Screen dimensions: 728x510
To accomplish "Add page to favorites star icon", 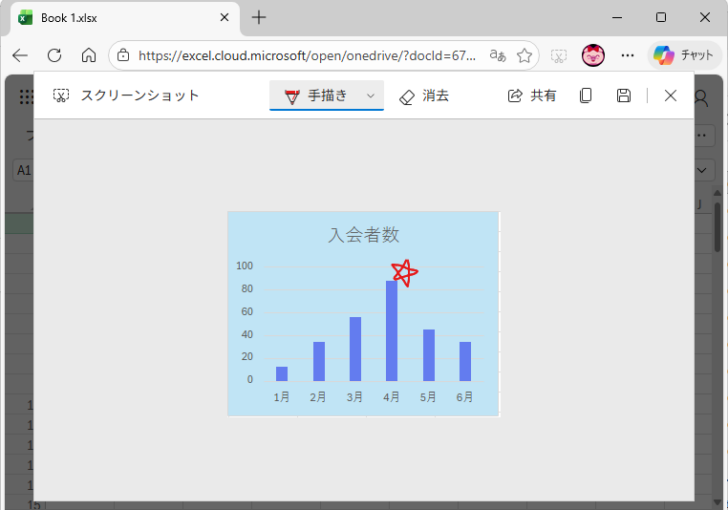I will click(524, 55).
